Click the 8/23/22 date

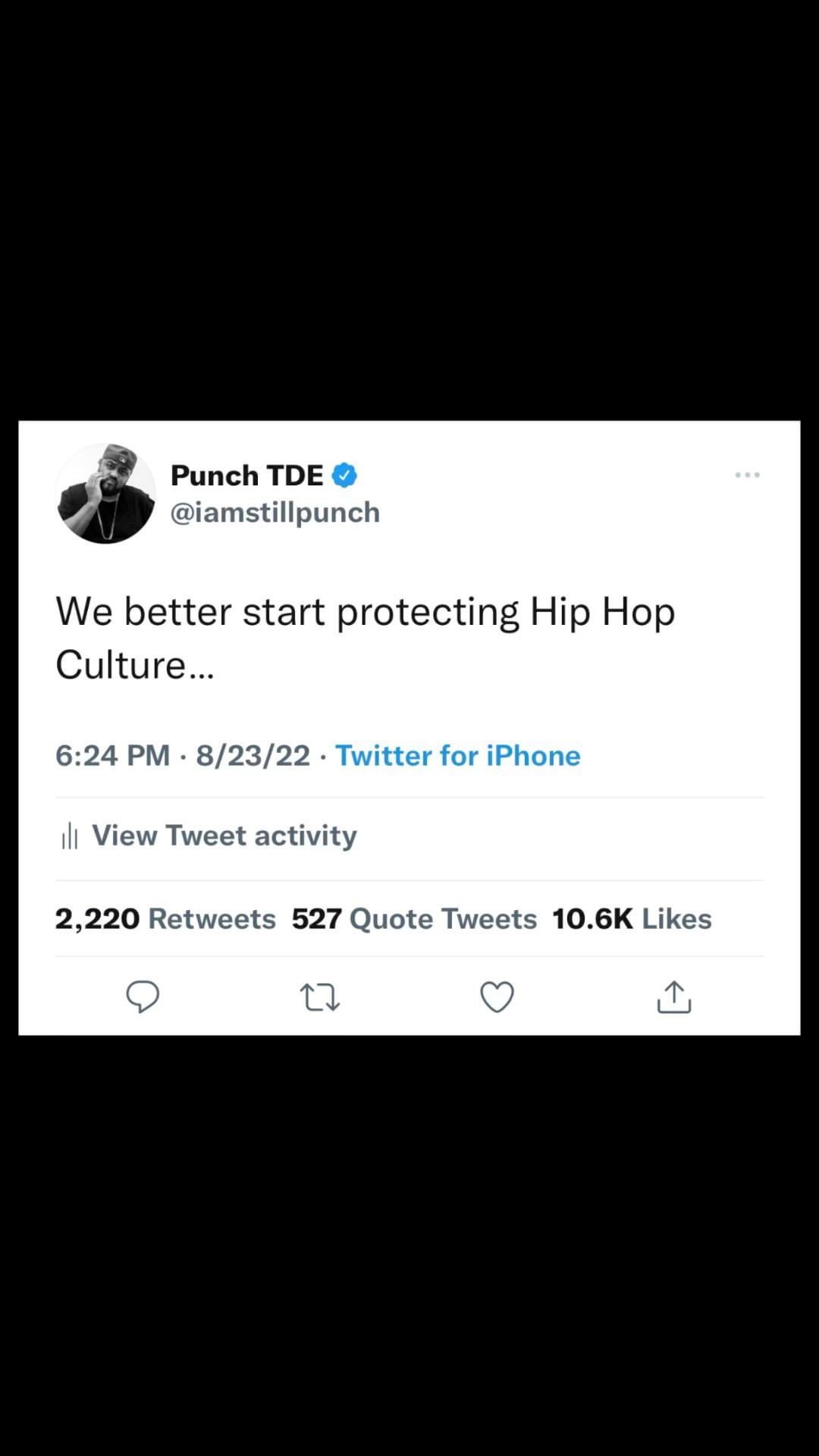pos(253,755)
